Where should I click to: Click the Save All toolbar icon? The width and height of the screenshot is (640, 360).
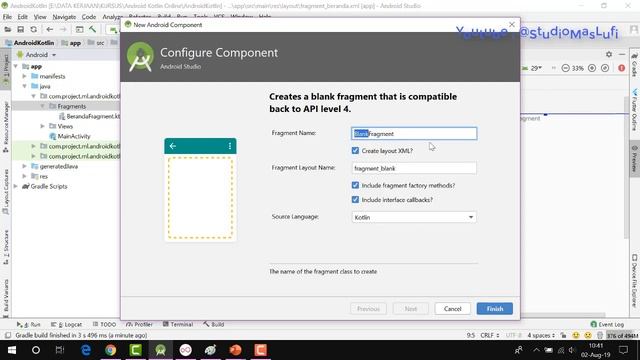(20, 29)
